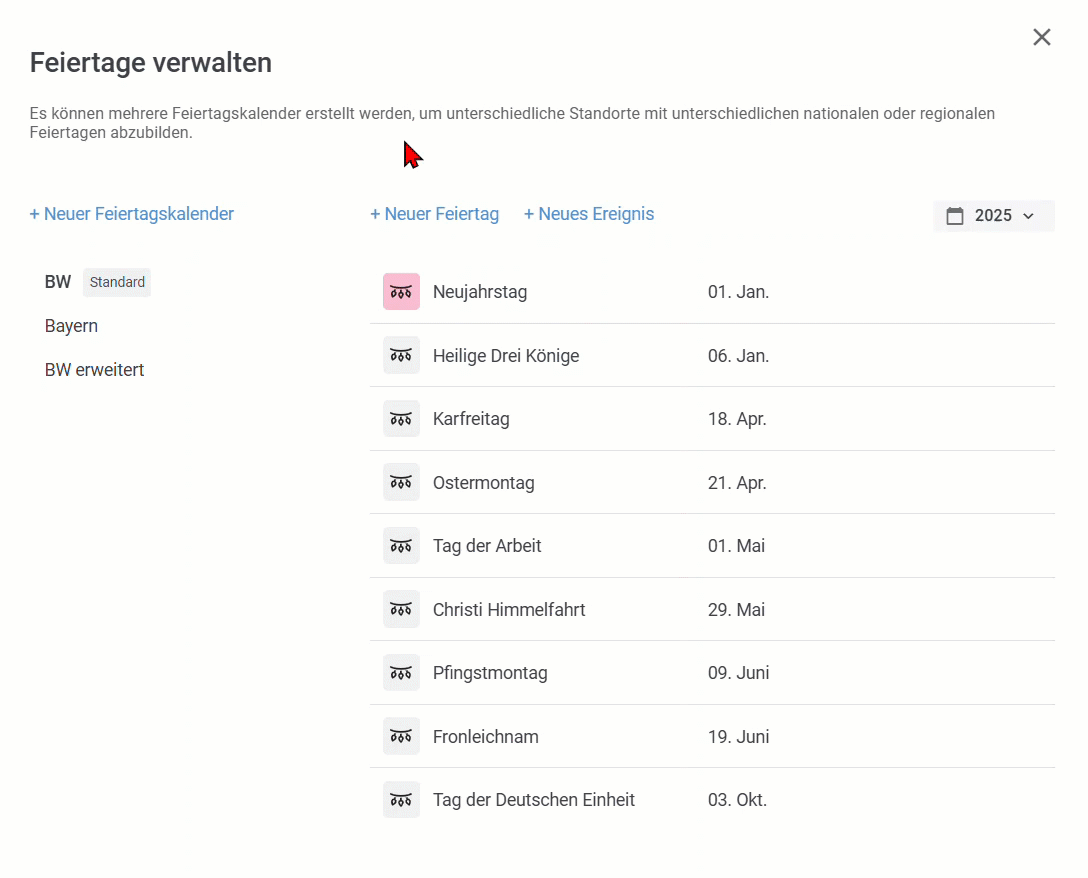Click the calendar icon in year selector
Screen dimensions: 1088x878
coord(955,216)
